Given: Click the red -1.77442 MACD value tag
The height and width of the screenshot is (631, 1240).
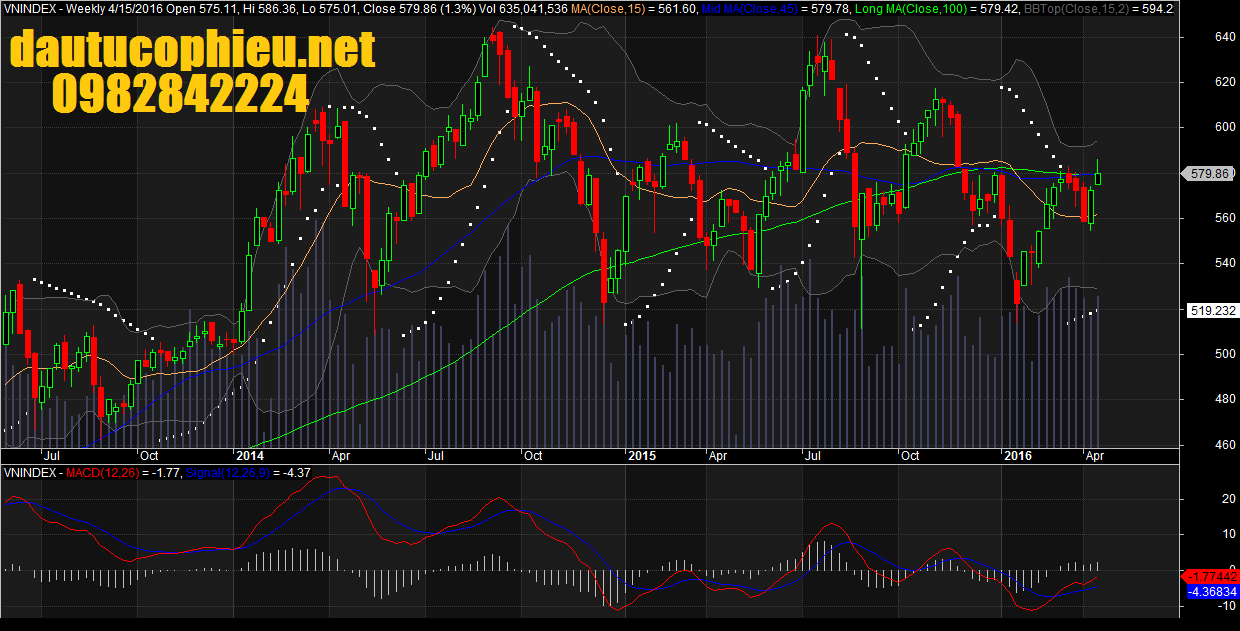Looking at the screenshot, I should (1210, 577).
